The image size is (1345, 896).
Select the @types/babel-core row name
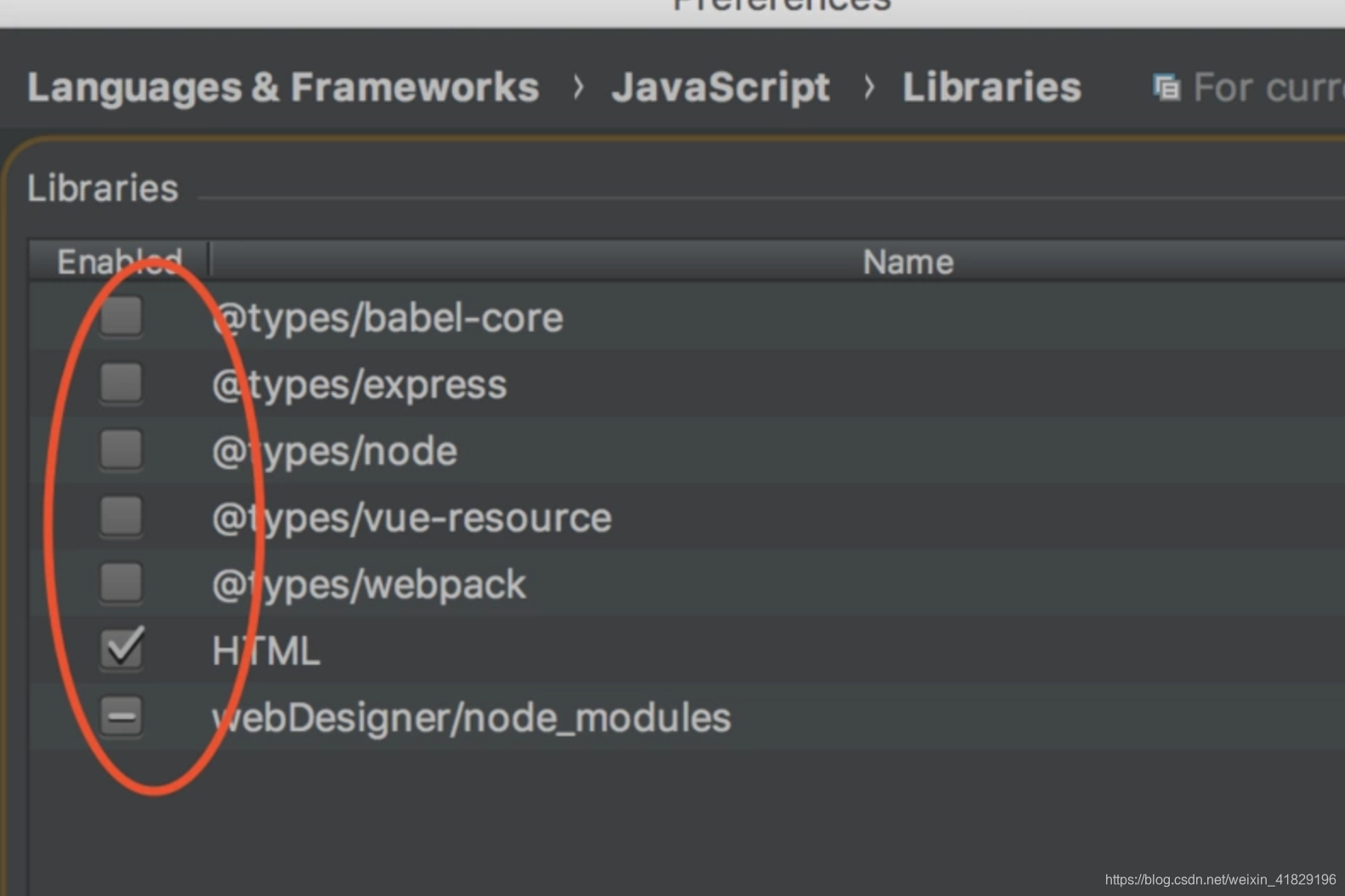(387, 318)
